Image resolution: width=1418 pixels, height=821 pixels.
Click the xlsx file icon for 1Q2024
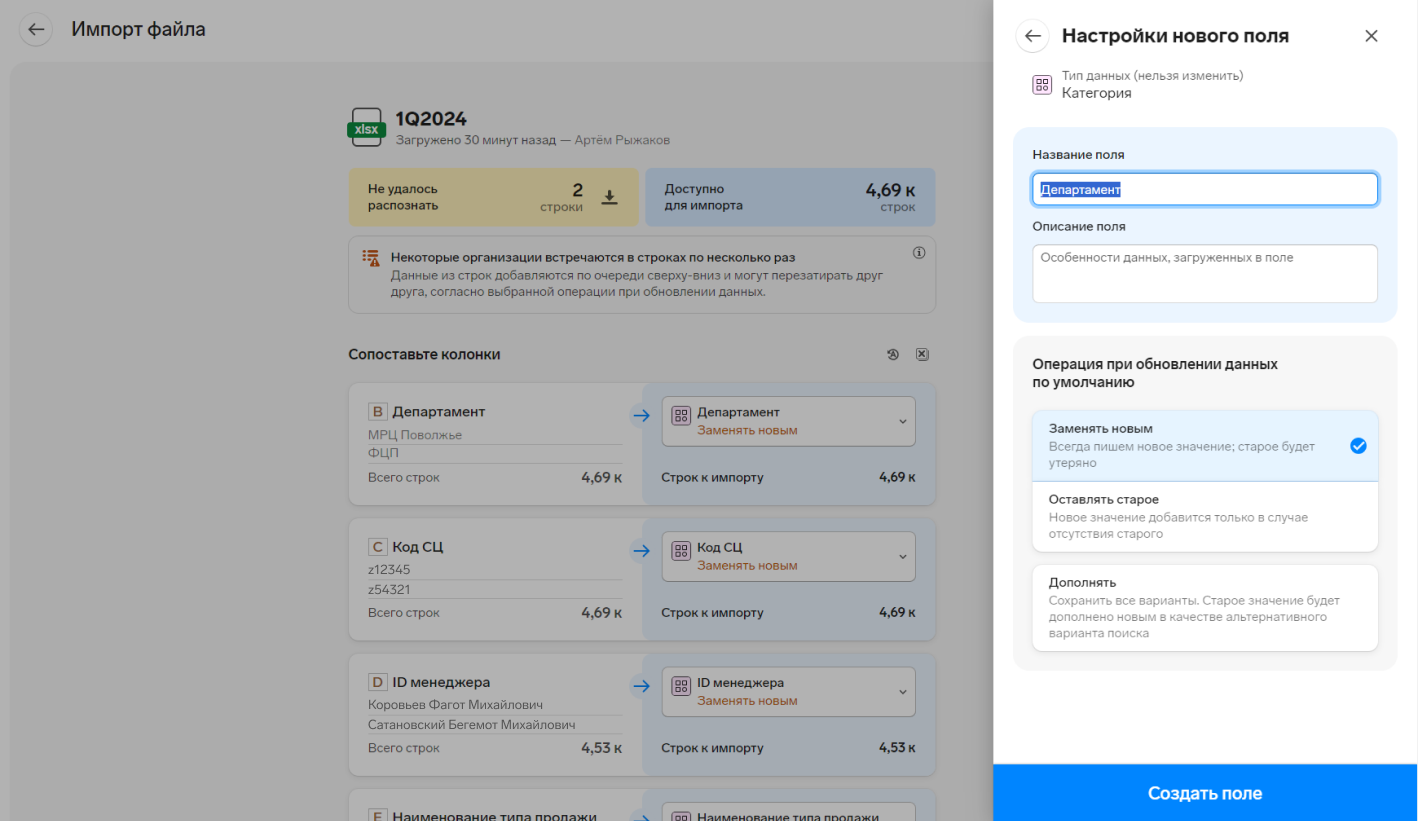click(366, 128)
